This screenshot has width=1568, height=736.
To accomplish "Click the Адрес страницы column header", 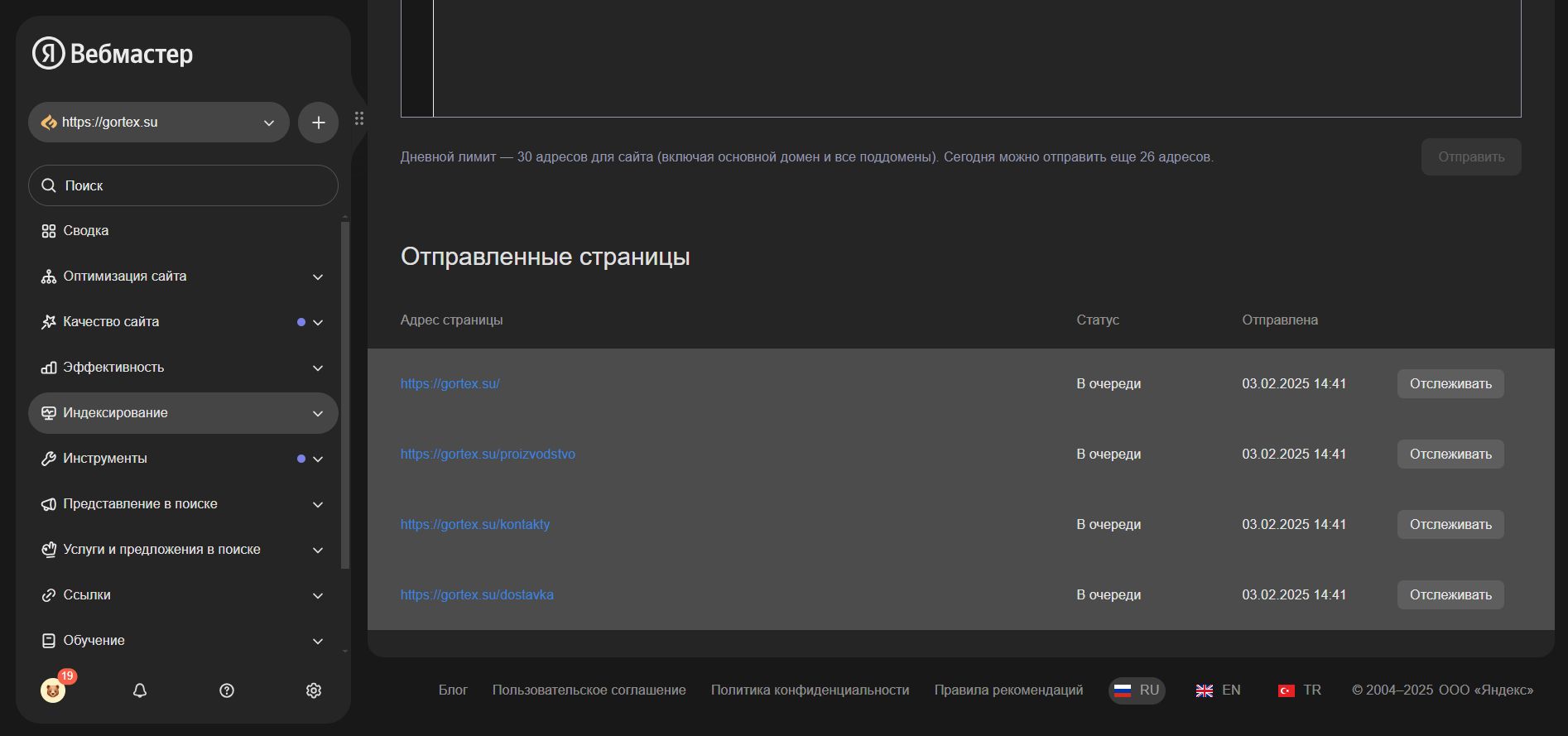I will (451, 320).
